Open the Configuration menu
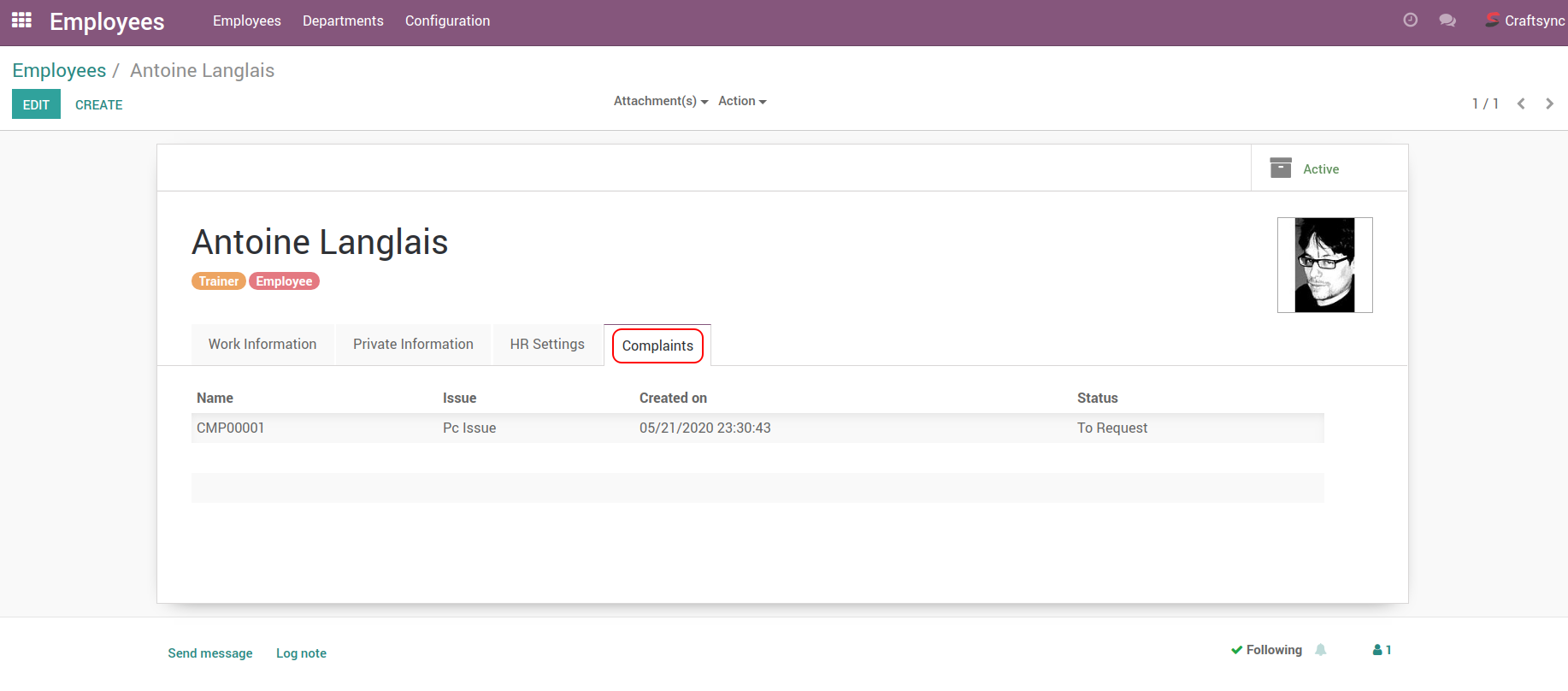The image size is (1568, 691). point(447,21)
